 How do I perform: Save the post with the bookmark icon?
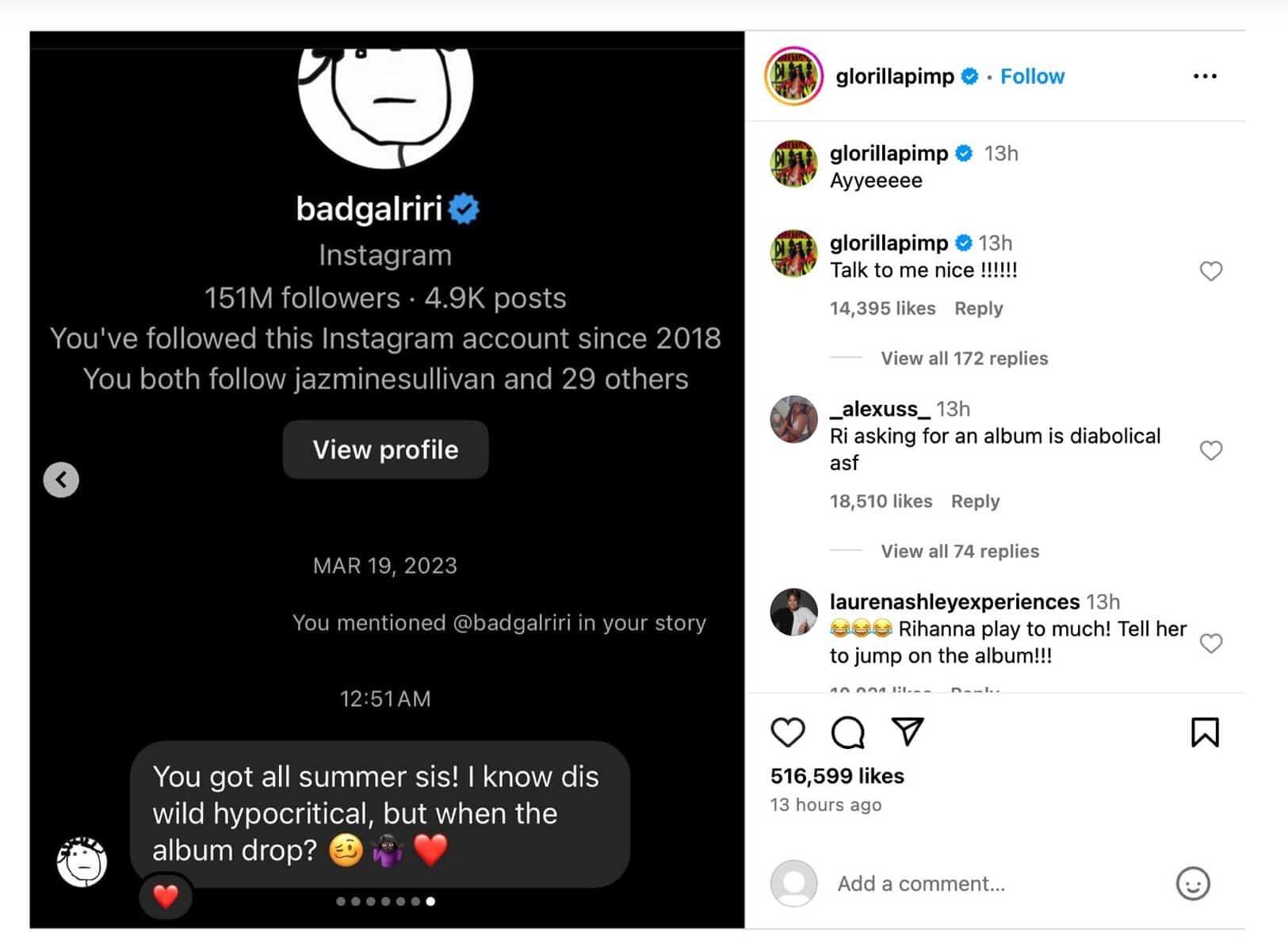click(1204, 732)
